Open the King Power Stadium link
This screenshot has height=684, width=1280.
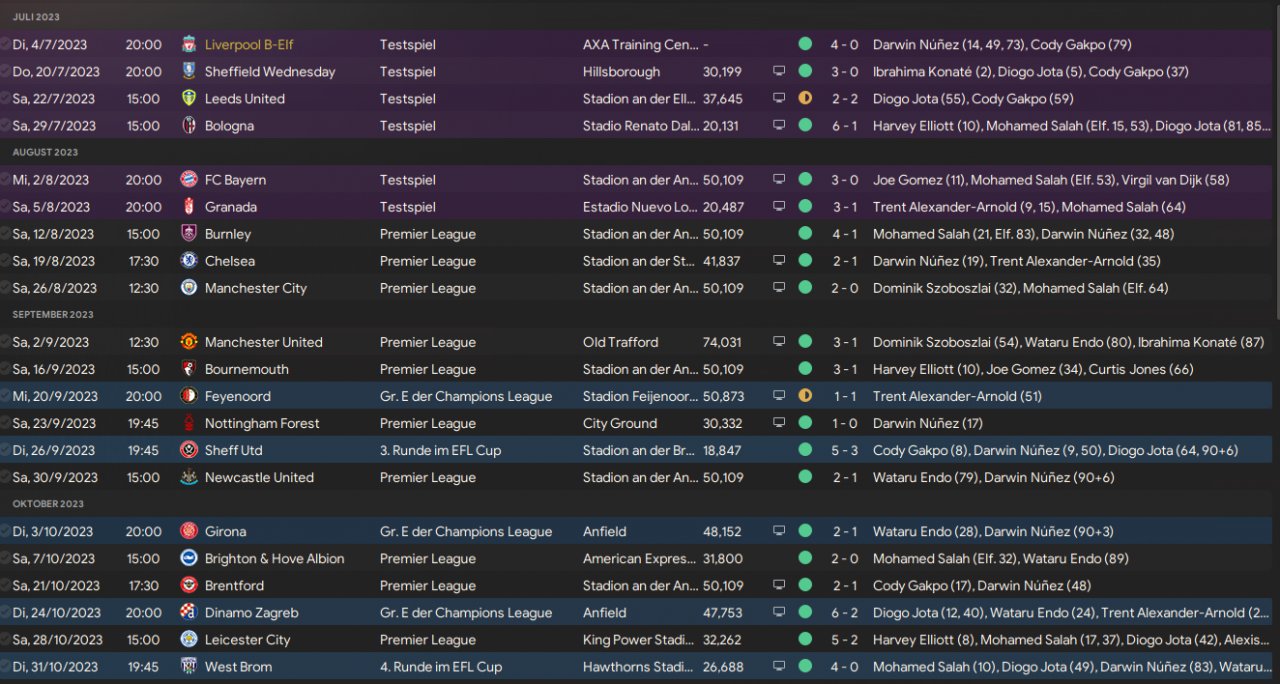coord(640,639)
